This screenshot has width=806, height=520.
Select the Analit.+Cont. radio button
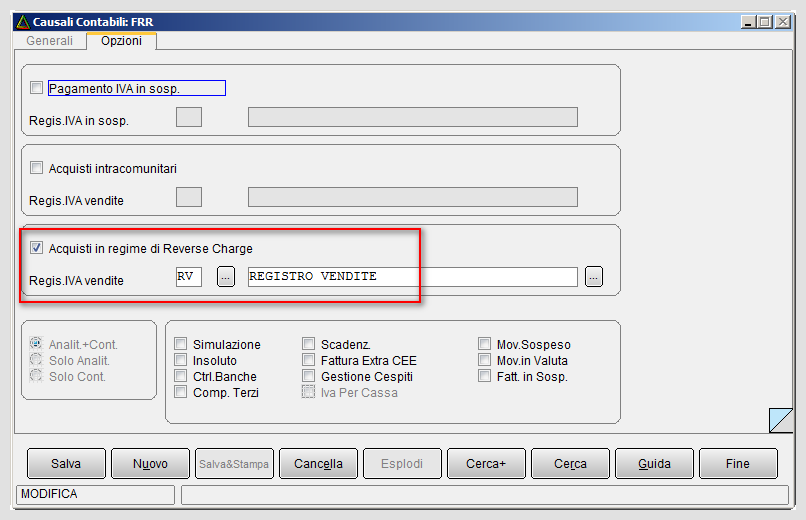coord(36,343)
